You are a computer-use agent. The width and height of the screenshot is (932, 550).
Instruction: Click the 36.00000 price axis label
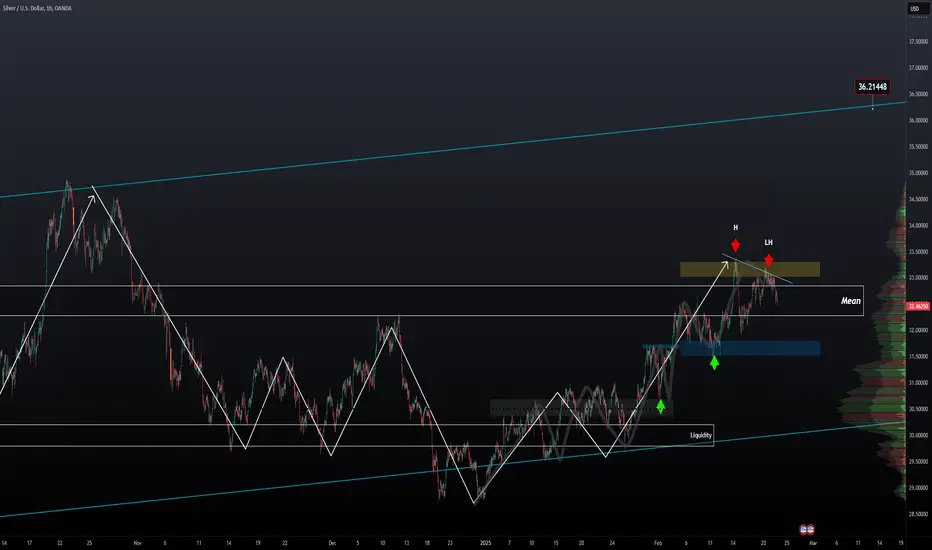tap(918, 120)
